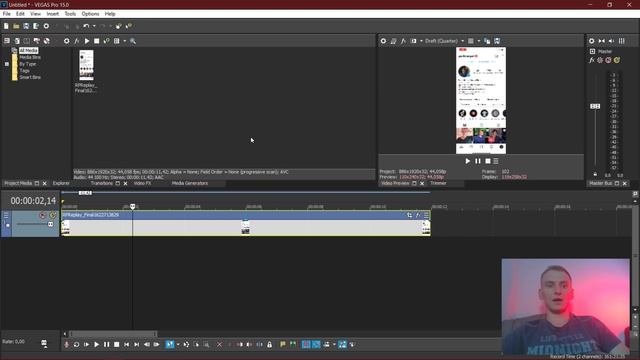
Task: Open Video Preview project properties gear
Action: coord(383,41)
